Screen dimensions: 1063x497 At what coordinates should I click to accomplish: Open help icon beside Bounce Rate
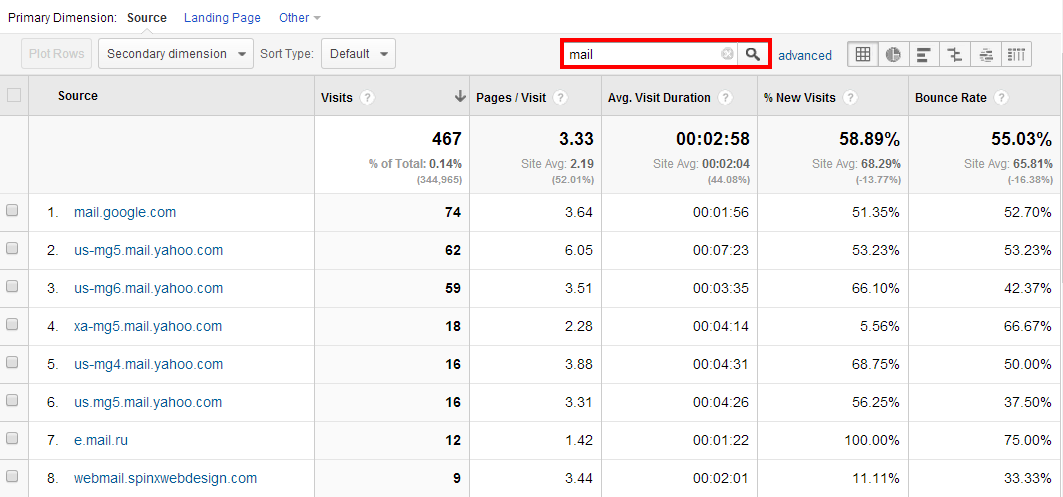tap(1000, 98)
